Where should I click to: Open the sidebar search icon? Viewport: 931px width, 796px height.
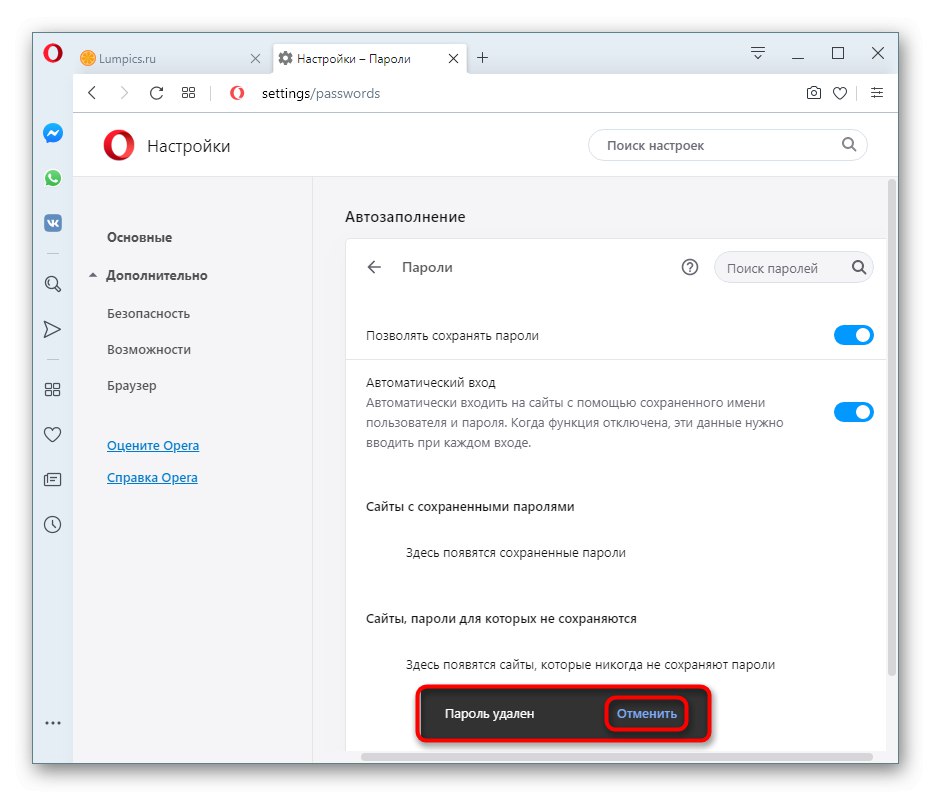pos(53,284)
